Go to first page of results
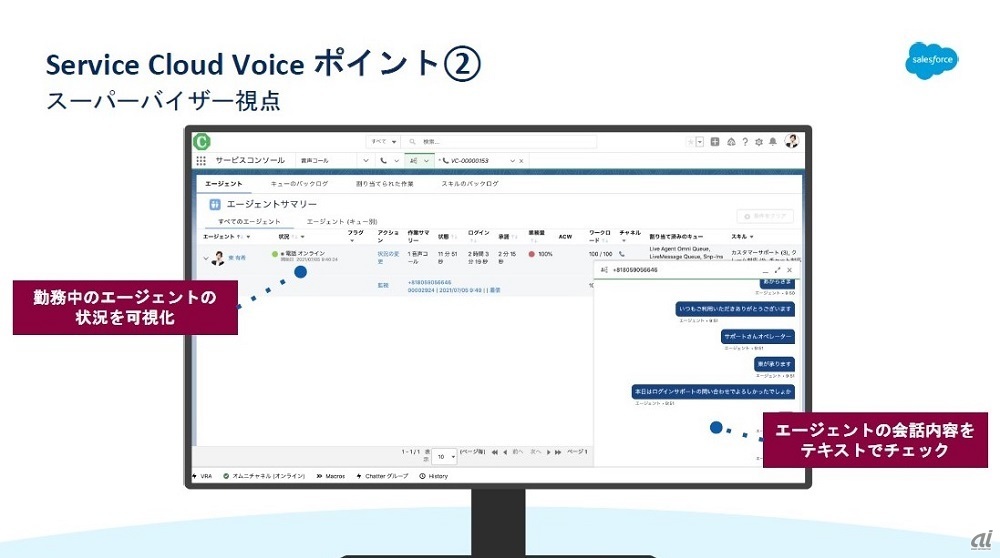Screen dimensions: 1000x558 (x=494, y=452)
